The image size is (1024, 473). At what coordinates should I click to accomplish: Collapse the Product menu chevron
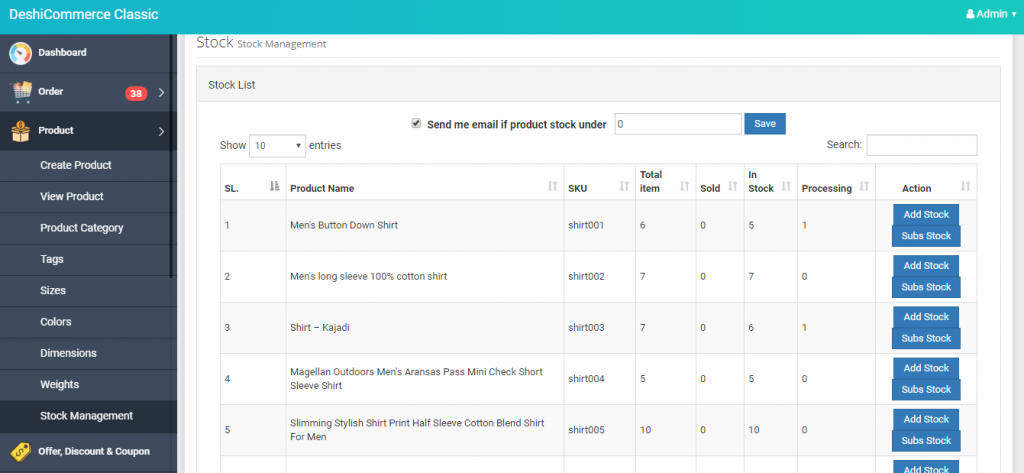161,132
